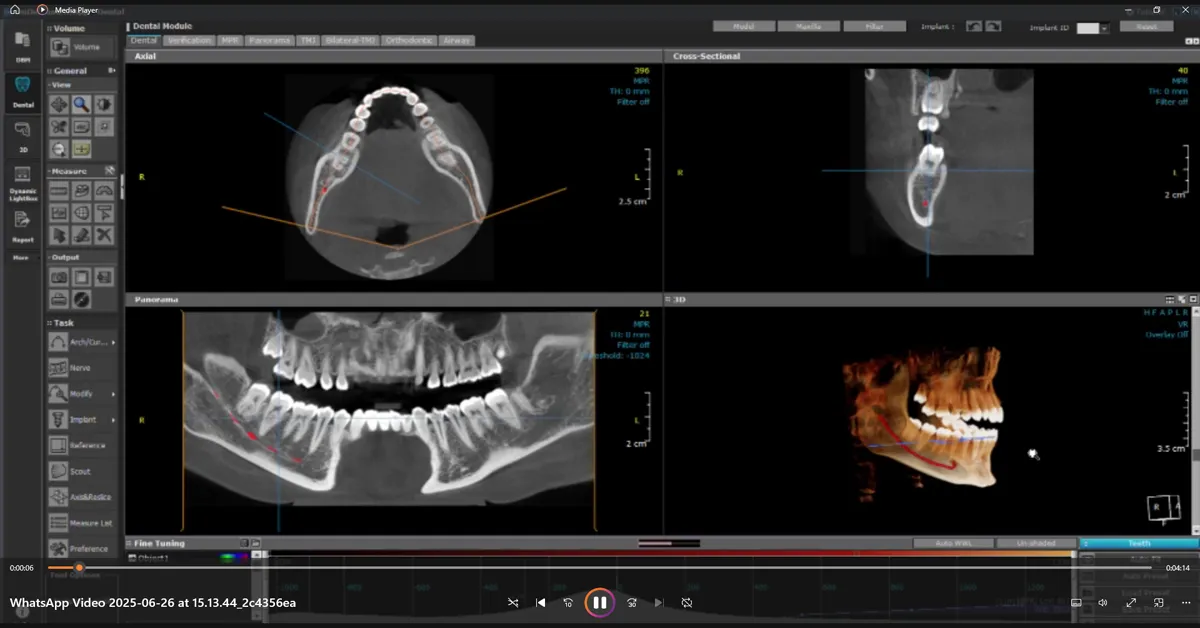Expand the Arch/Curve task submenu
Screen dimensions: 1200x628
pyautogui.click(x=113, y=343)
